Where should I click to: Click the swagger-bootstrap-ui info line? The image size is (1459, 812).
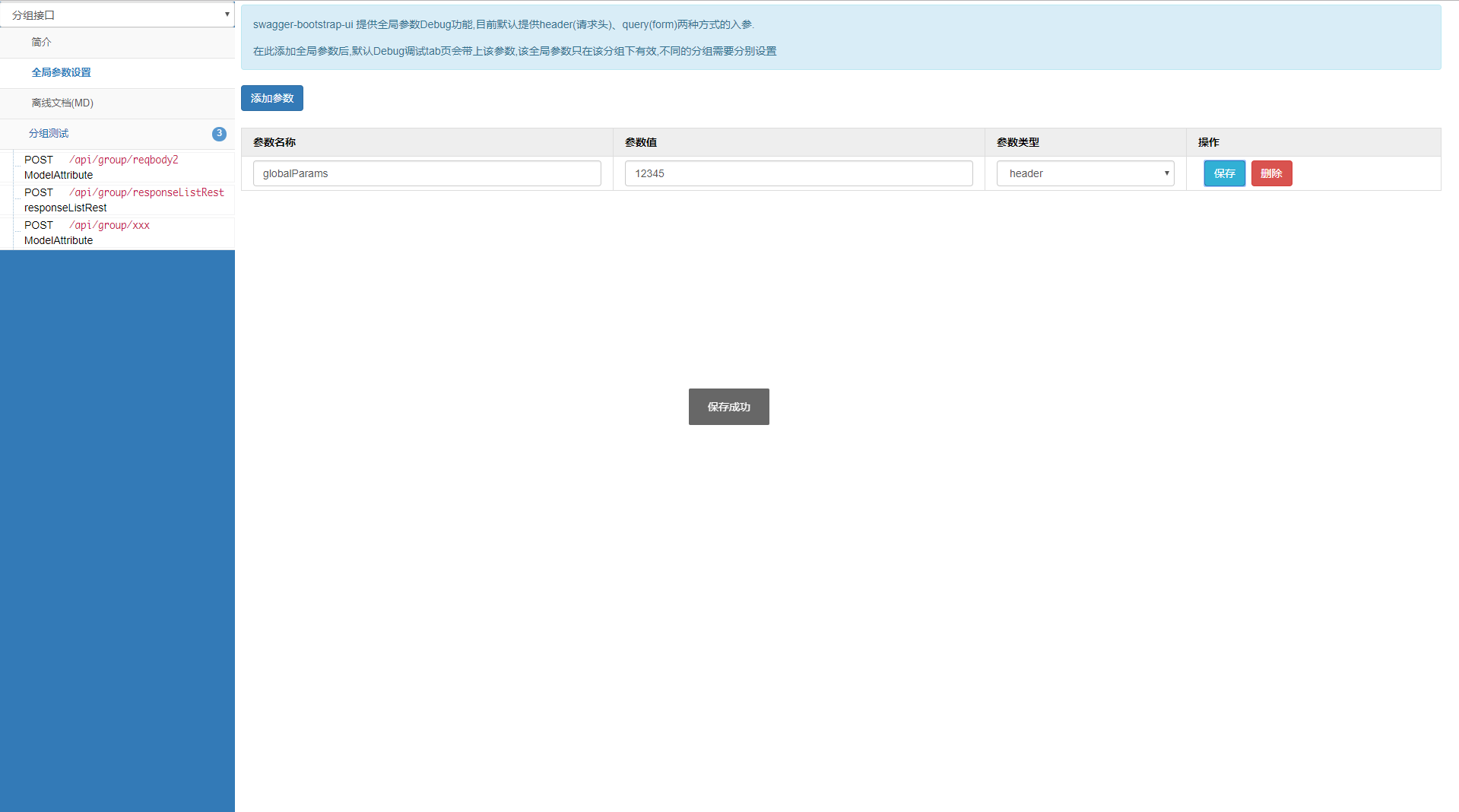[503, 24]
